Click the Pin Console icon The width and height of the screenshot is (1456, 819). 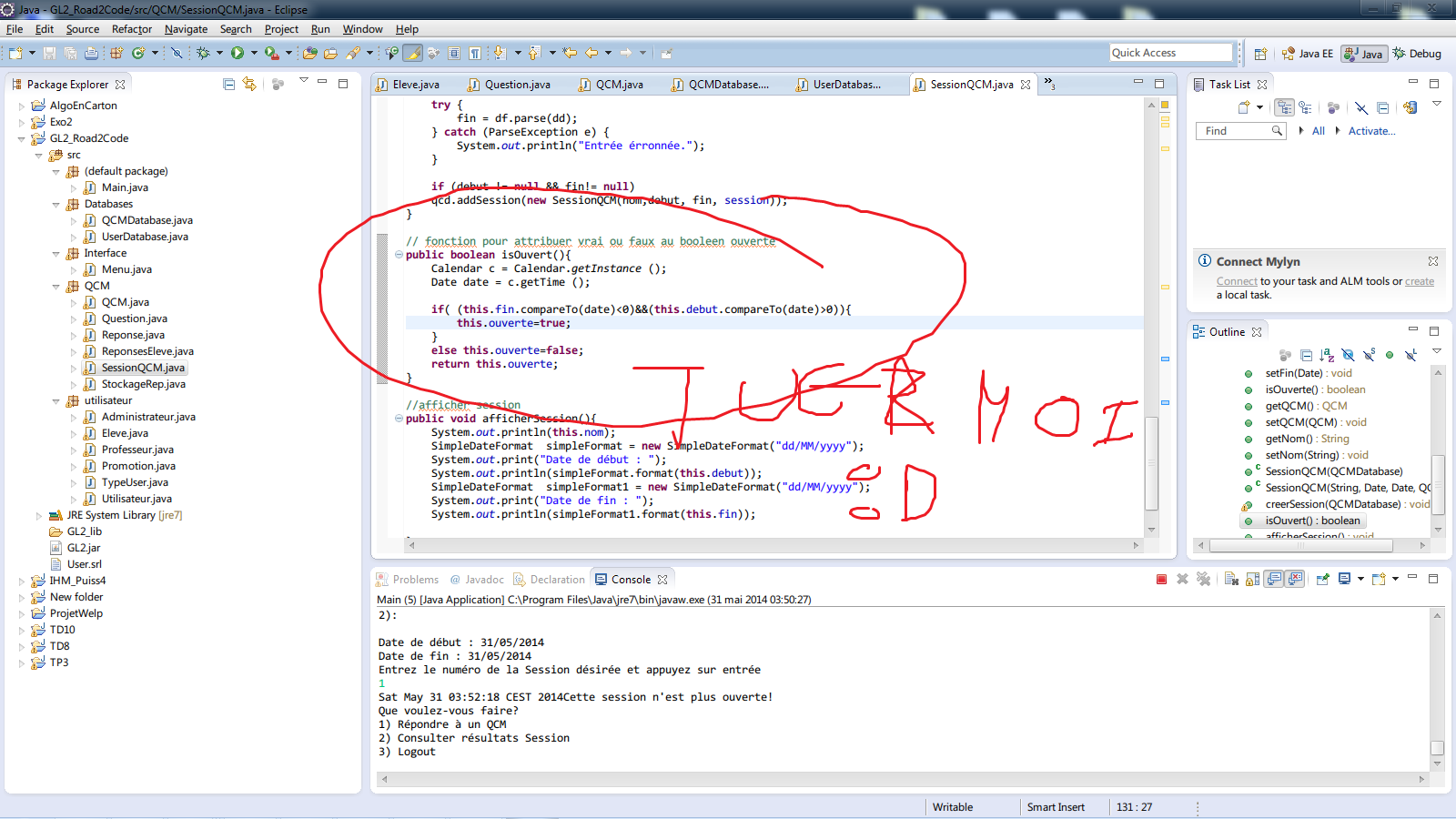[1322, 580]
